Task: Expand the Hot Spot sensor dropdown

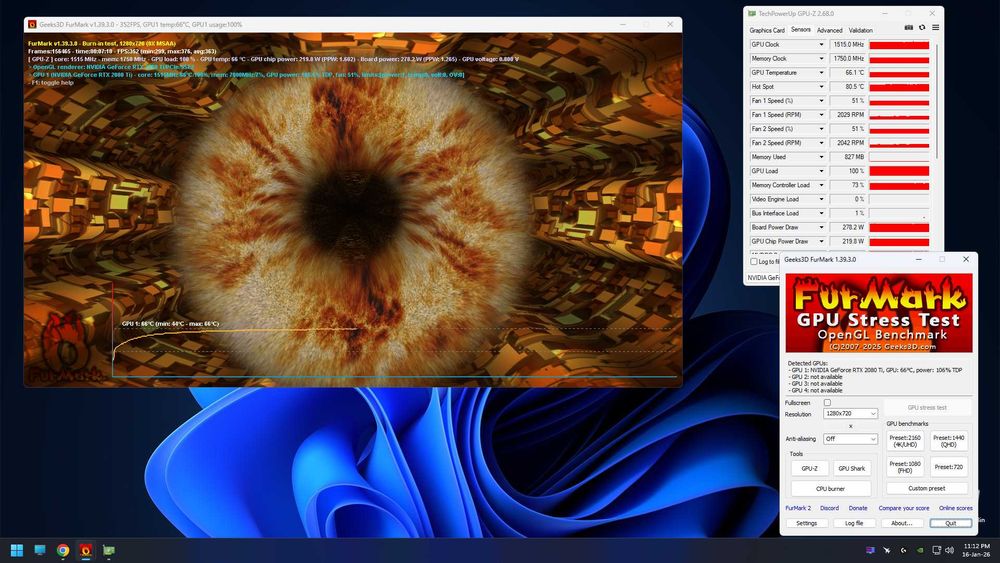Action: point(821,87)
